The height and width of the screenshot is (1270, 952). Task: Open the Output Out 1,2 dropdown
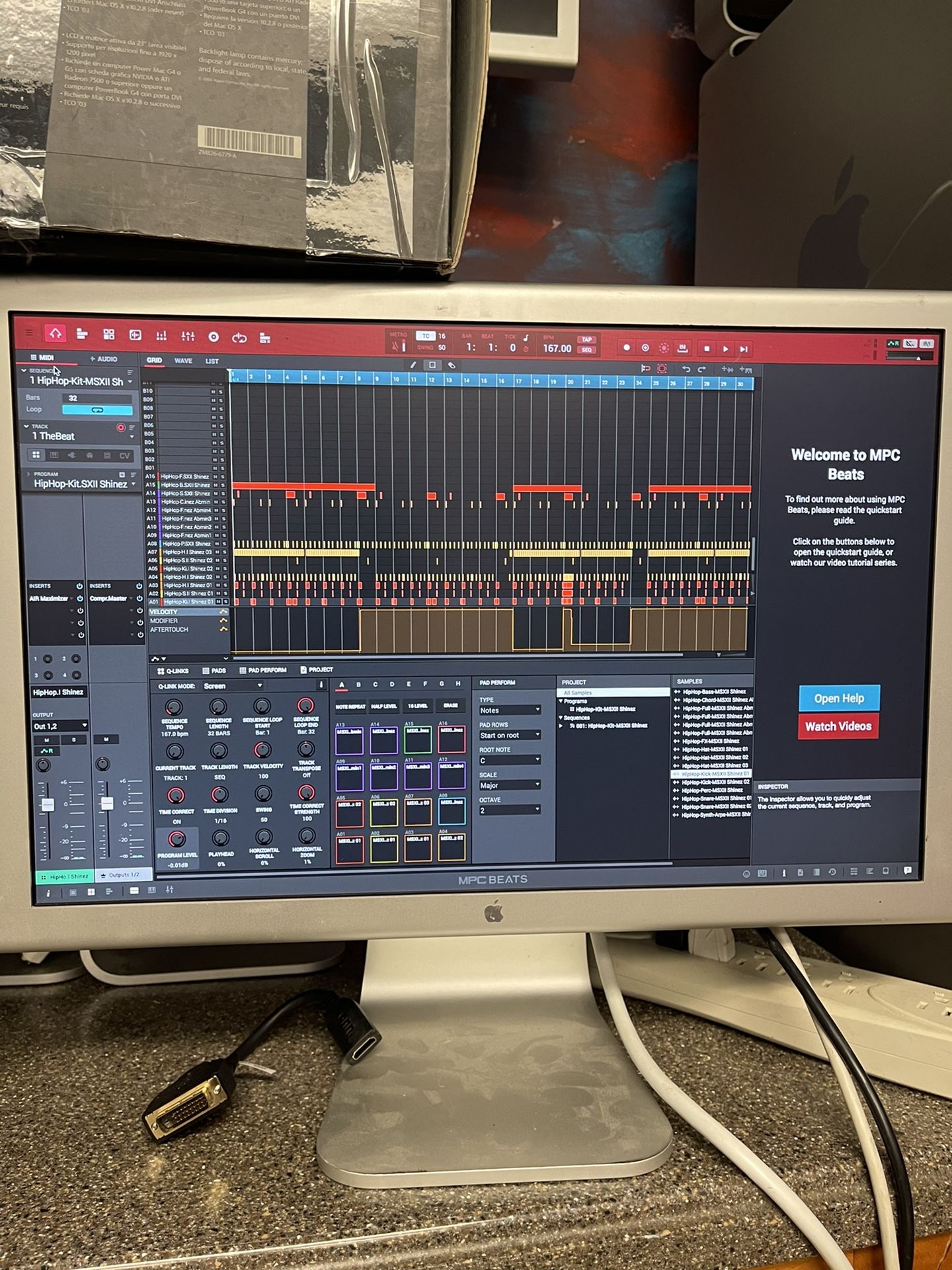coord(60,726)
